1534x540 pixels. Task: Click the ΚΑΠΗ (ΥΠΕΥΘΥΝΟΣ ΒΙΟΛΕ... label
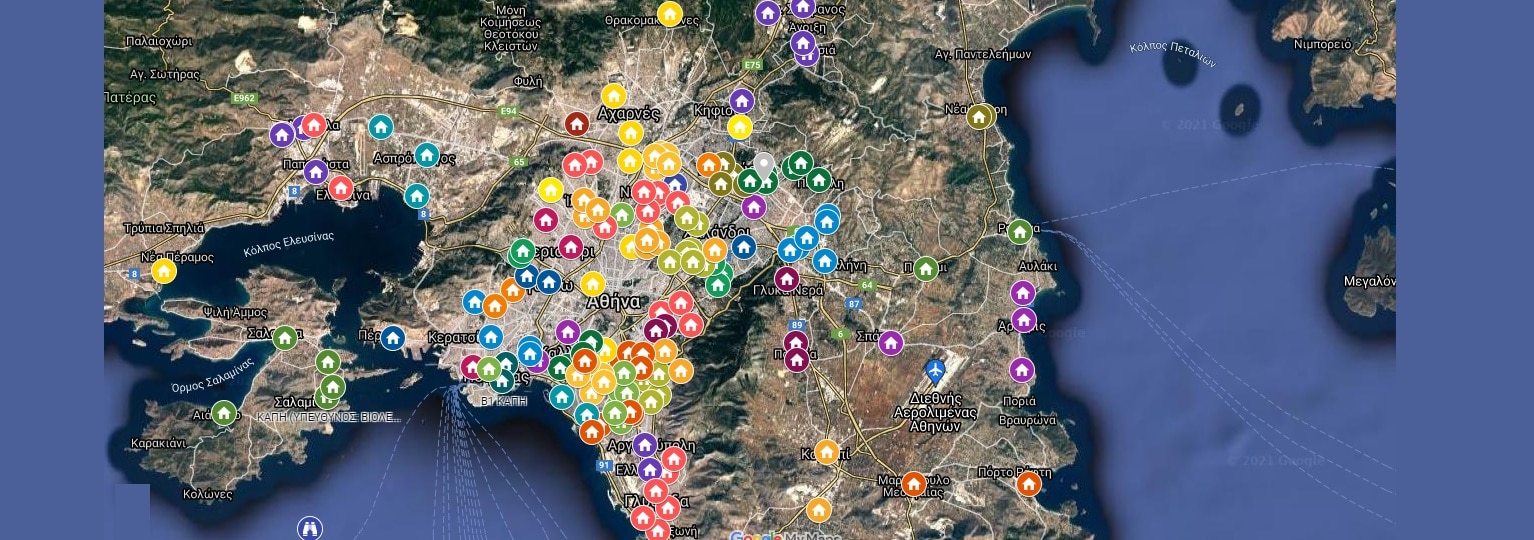328,417
